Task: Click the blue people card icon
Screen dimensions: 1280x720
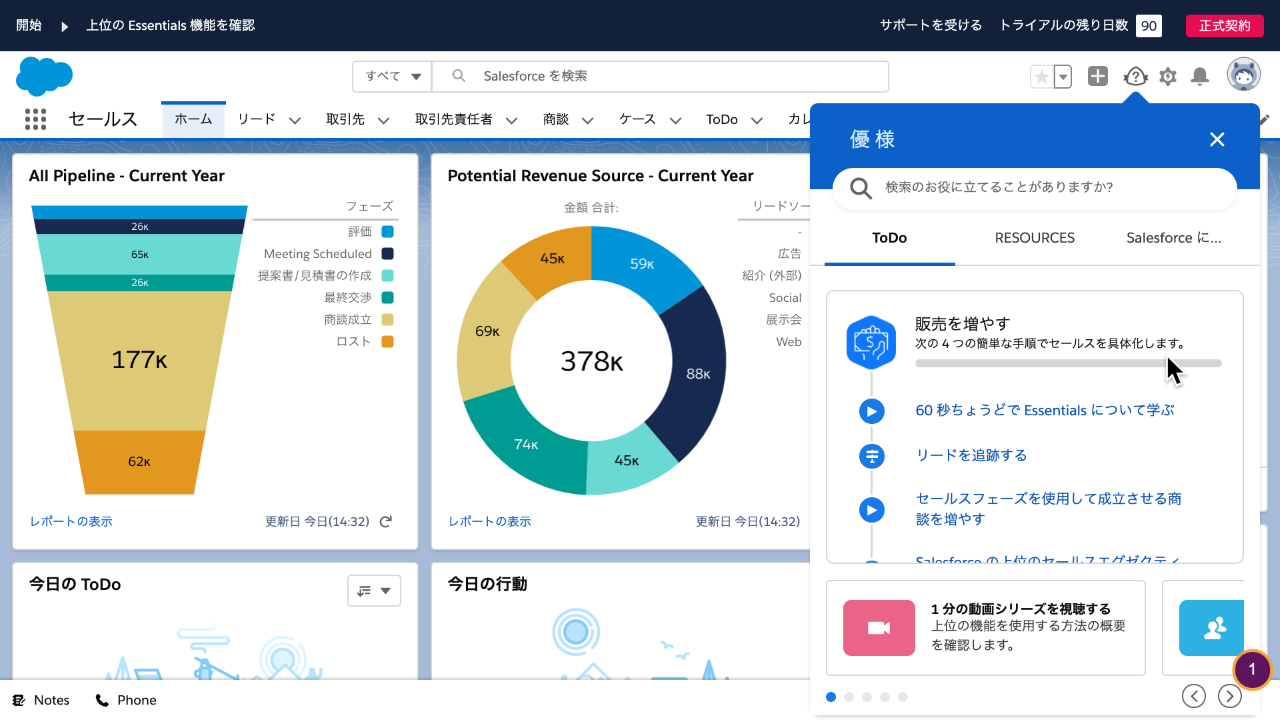Action: pyautogui.click(x=1212, y=628)
